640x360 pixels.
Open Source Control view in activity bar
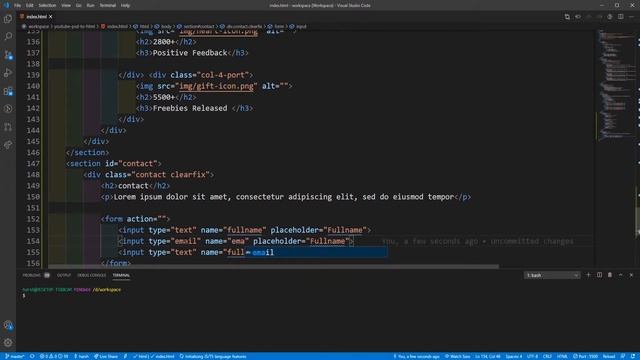click(8, 55)
